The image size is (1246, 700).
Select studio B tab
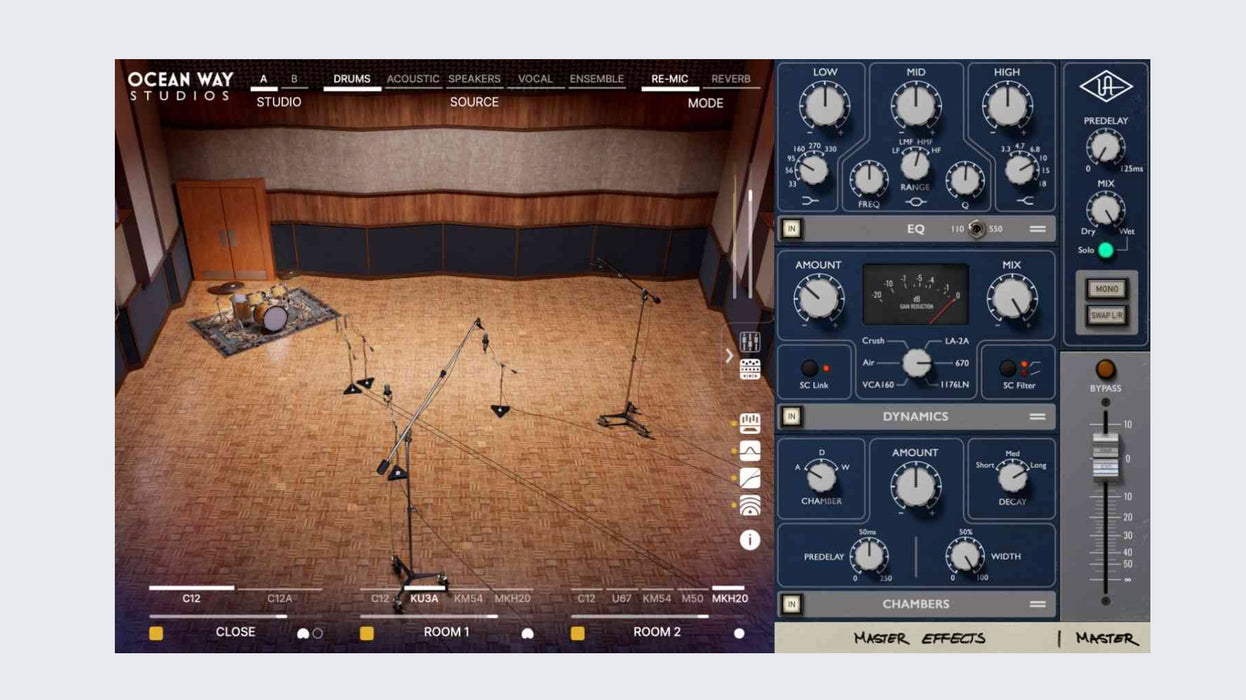point(294,79)
